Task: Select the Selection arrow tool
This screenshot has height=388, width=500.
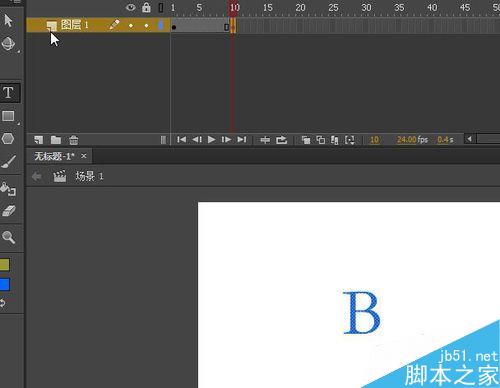Action: [x=8, y=21]
